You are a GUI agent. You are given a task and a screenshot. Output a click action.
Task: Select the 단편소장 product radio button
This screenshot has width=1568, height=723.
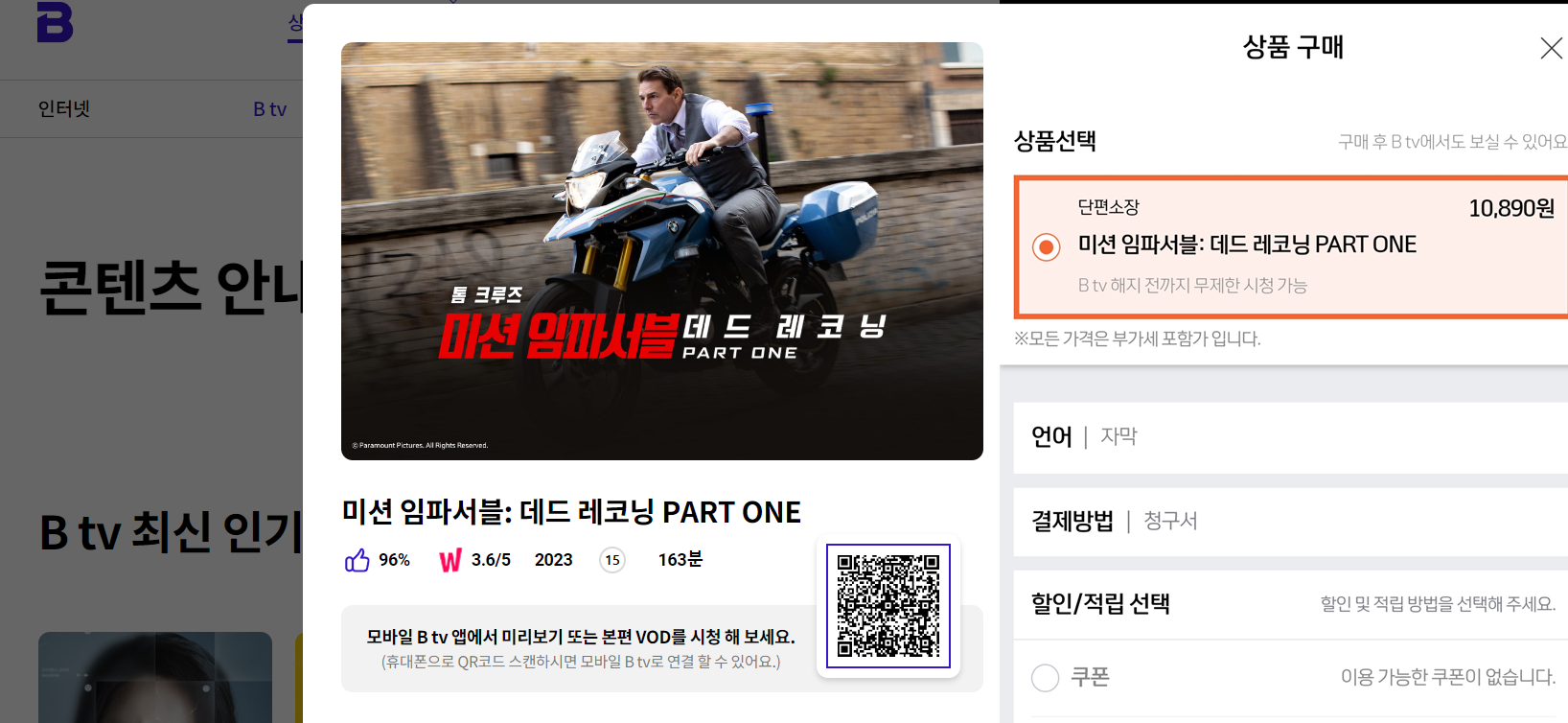click(x=1046, y=247)
